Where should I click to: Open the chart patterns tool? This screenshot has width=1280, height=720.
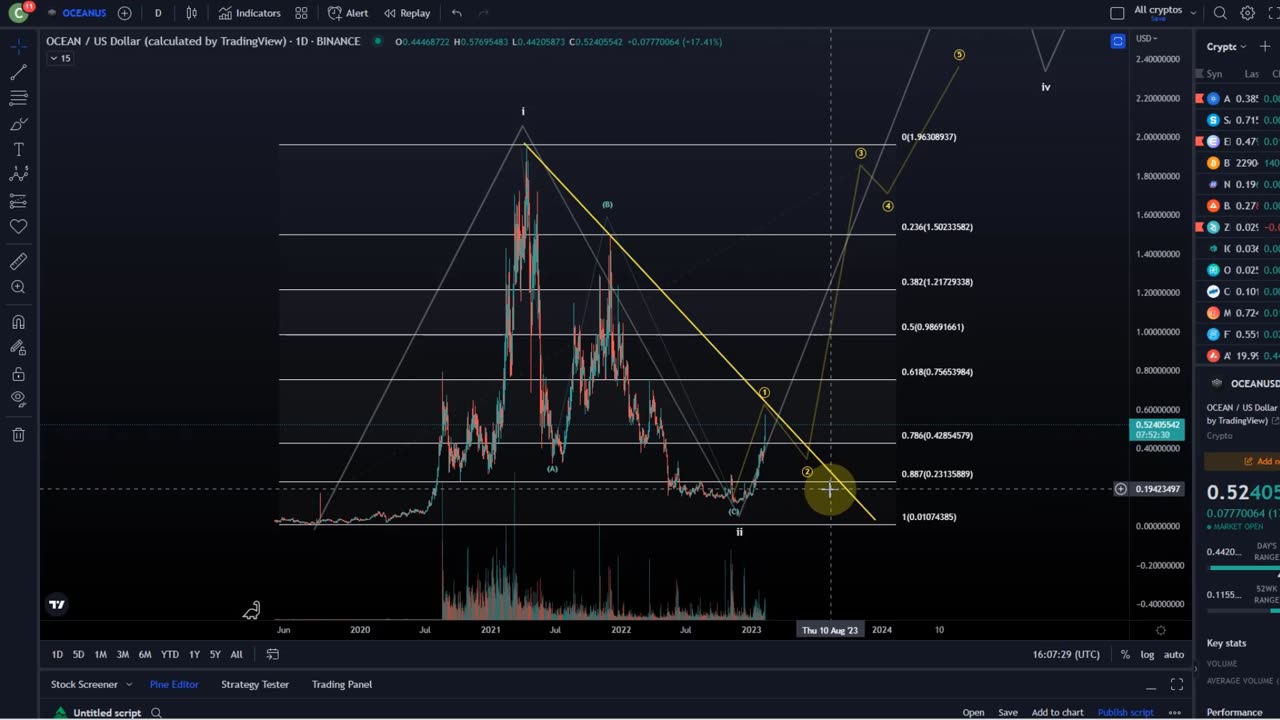18,175
